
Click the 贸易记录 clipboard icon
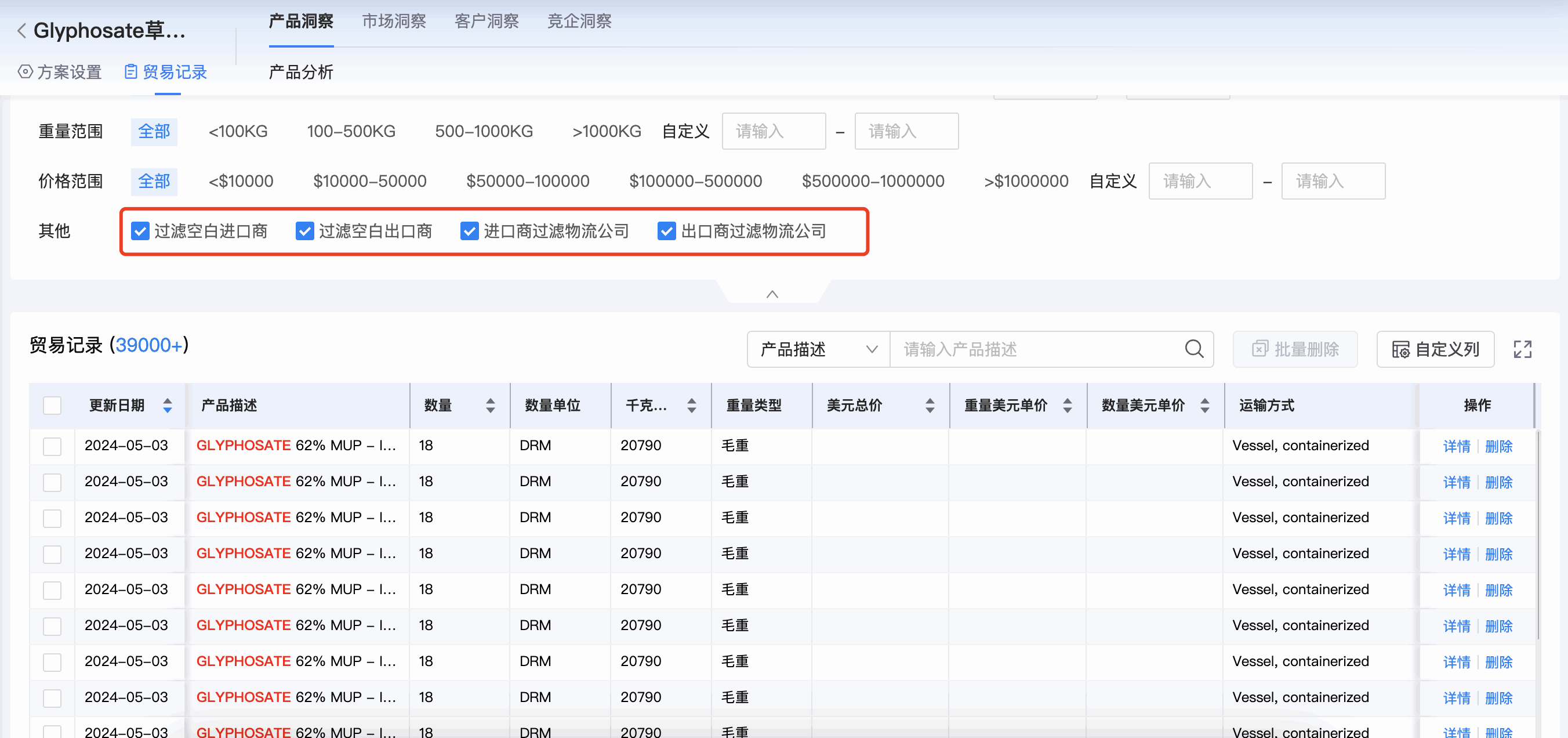[130, 71]
